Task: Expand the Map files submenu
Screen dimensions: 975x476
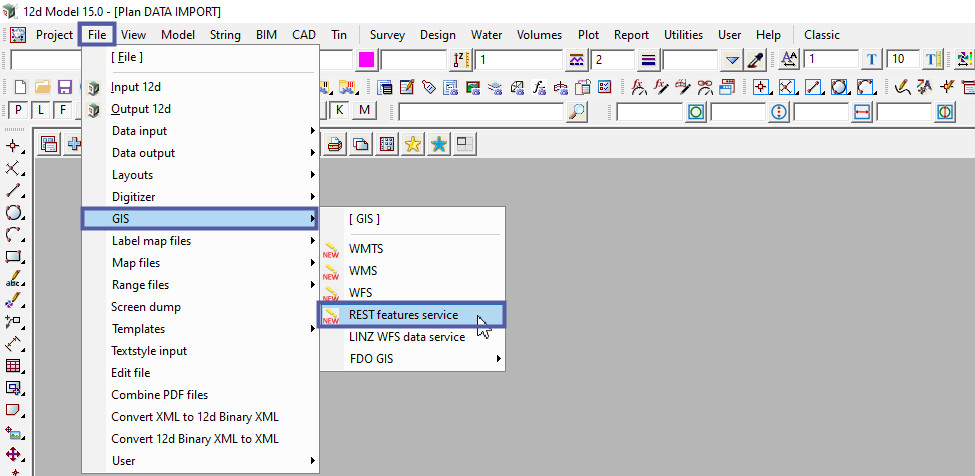Action: [x=200, y=263]
